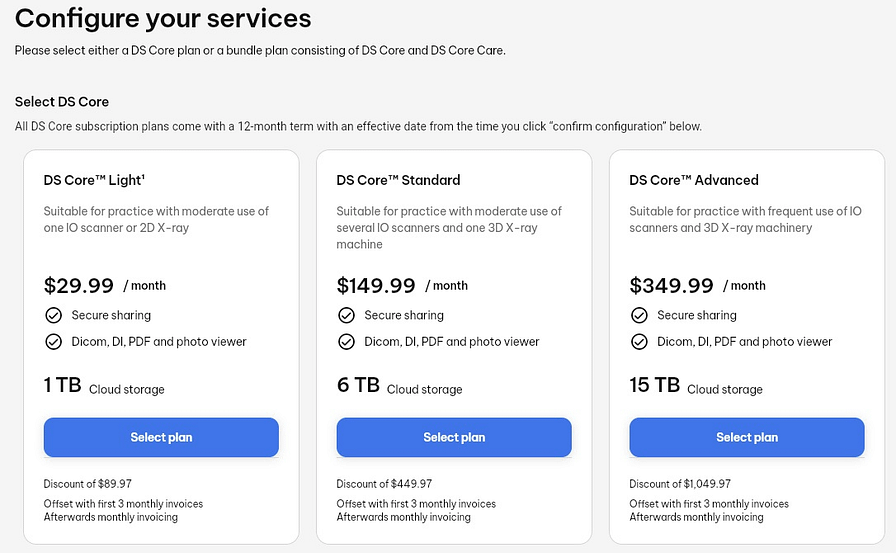Screen dimensions: 896x553
Task: Click the 15 TB cloud storage label
Action: click(x=696, y=386)
